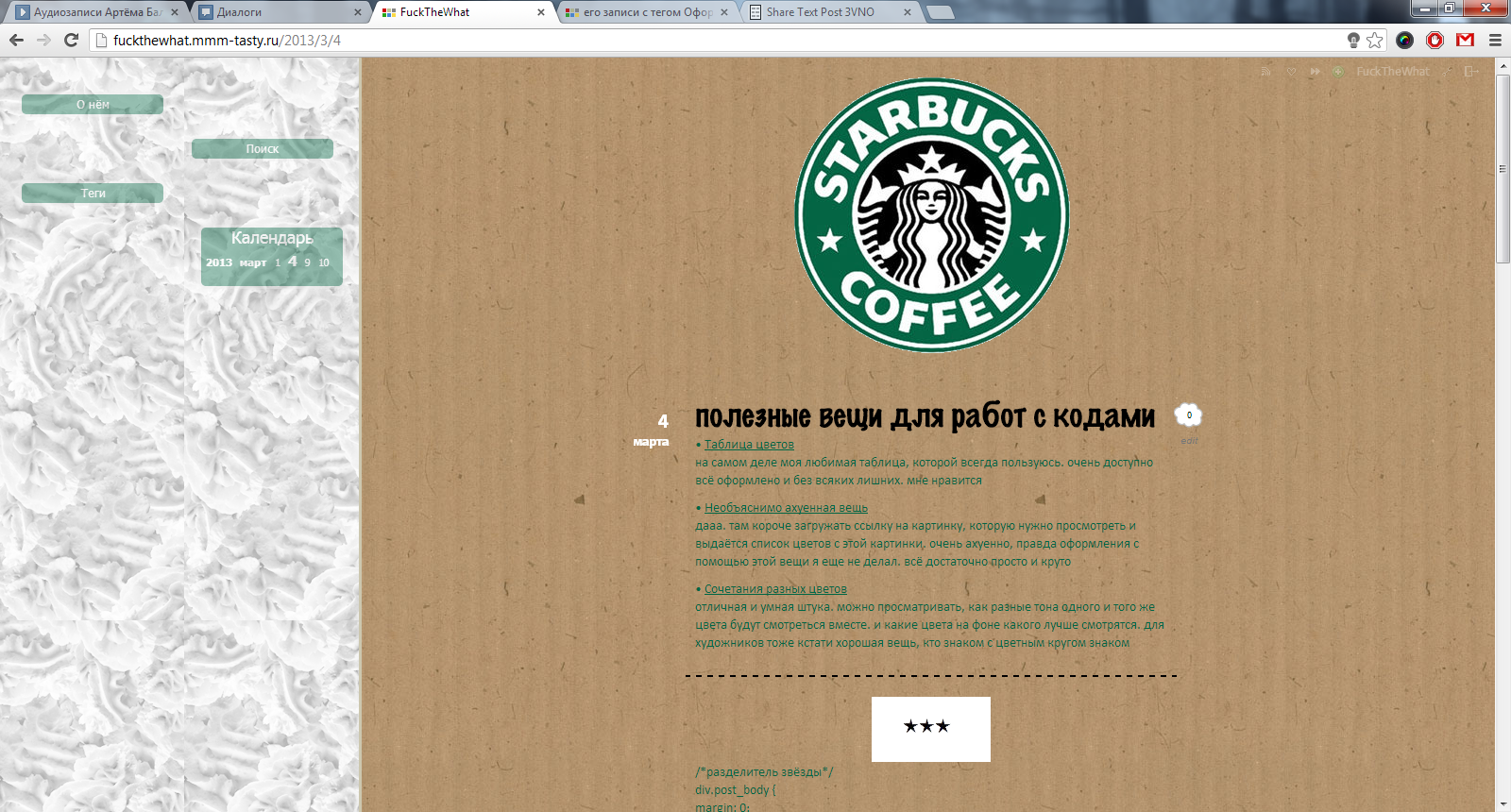The height and width of the screenshot is (812, 1511).
Task: Click the comment count bubble showing 0
Action: pos(1188,414)
